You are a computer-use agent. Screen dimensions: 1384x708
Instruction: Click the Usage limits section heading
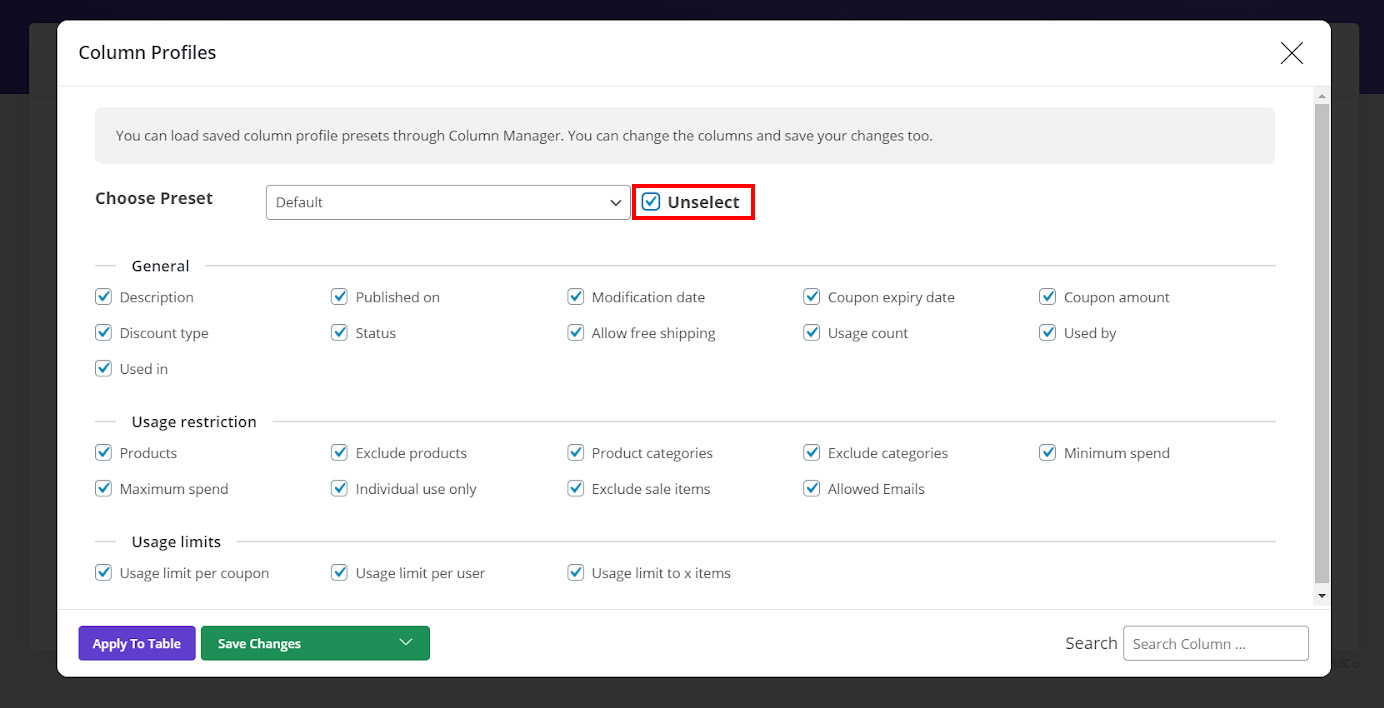(176, 542)
